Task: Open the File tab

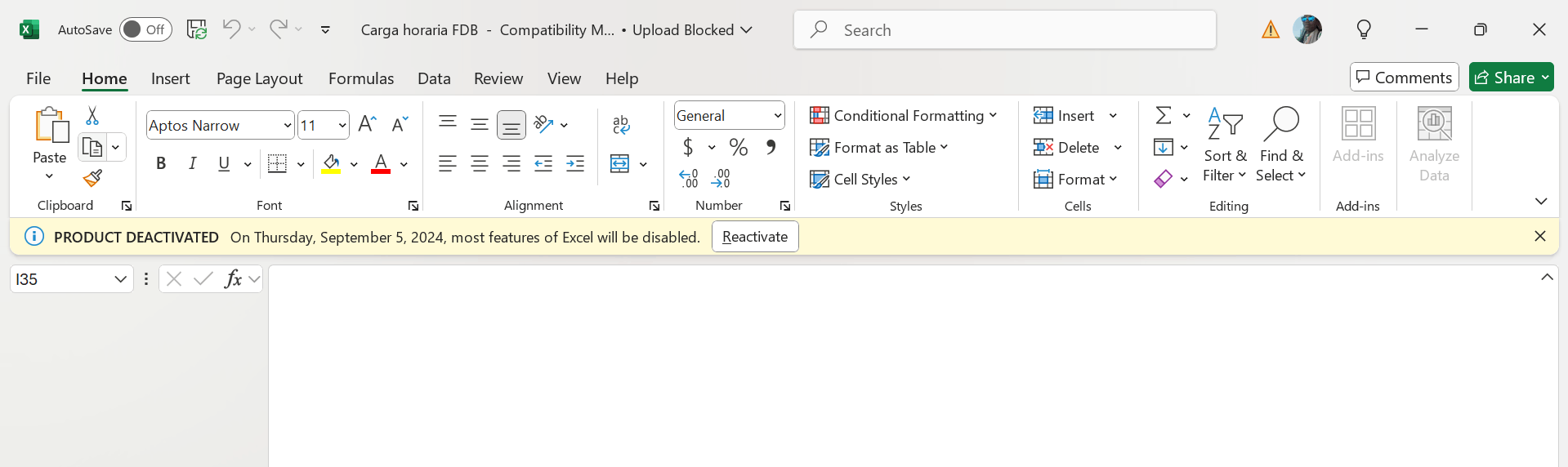Action: (x=38, y=78)
